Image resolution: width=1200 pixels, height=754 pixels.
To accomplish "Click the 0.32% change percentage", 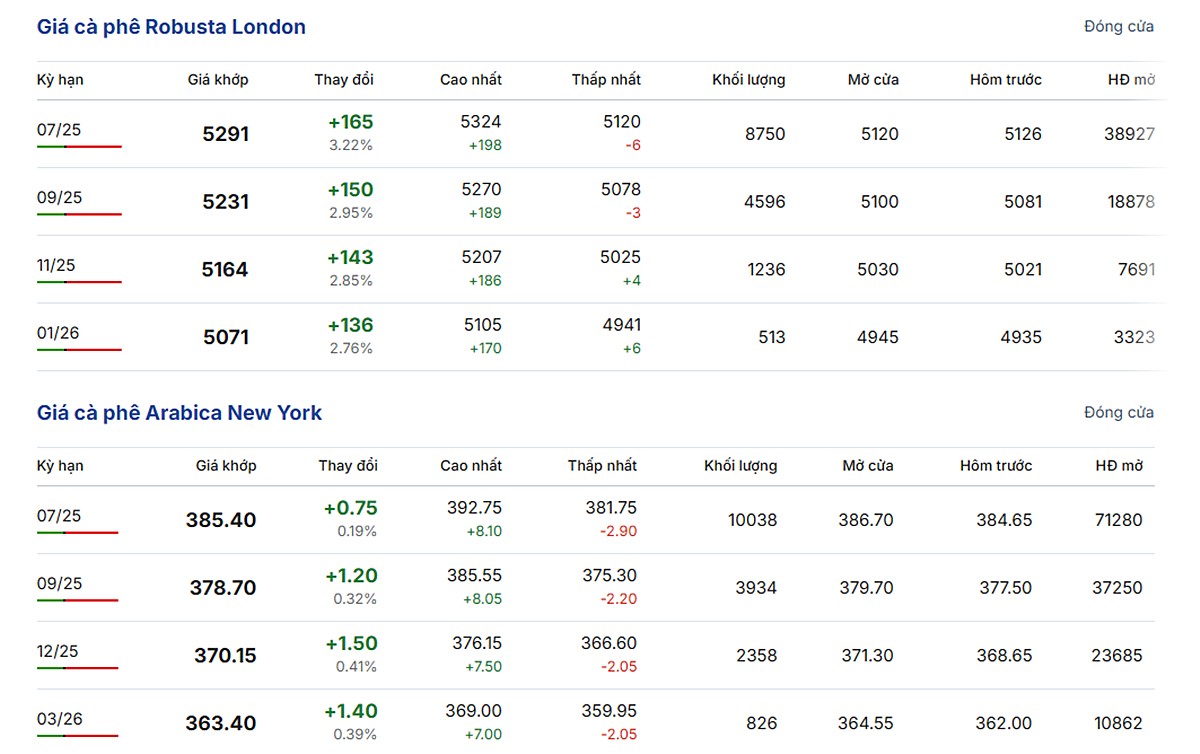I will (355, 599).
